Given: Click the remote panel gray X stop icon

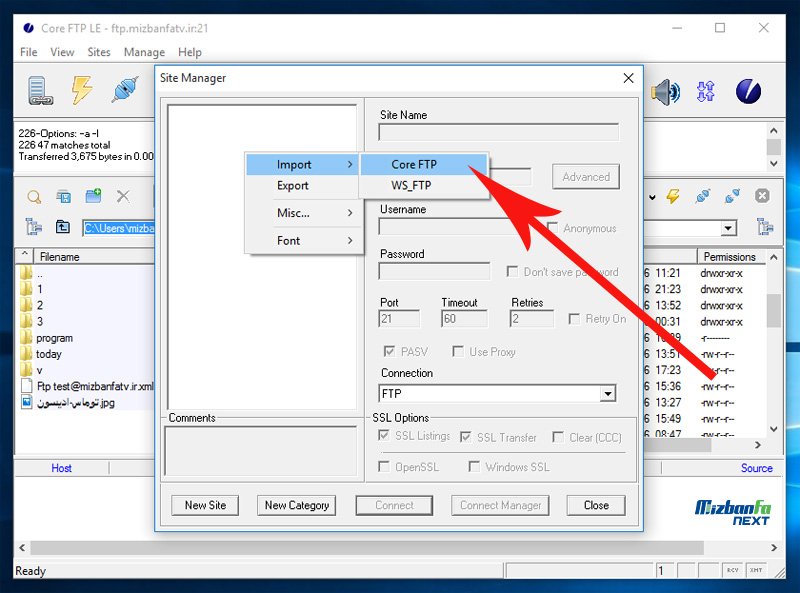Looking at the screenshot, I should coord(762,196).
